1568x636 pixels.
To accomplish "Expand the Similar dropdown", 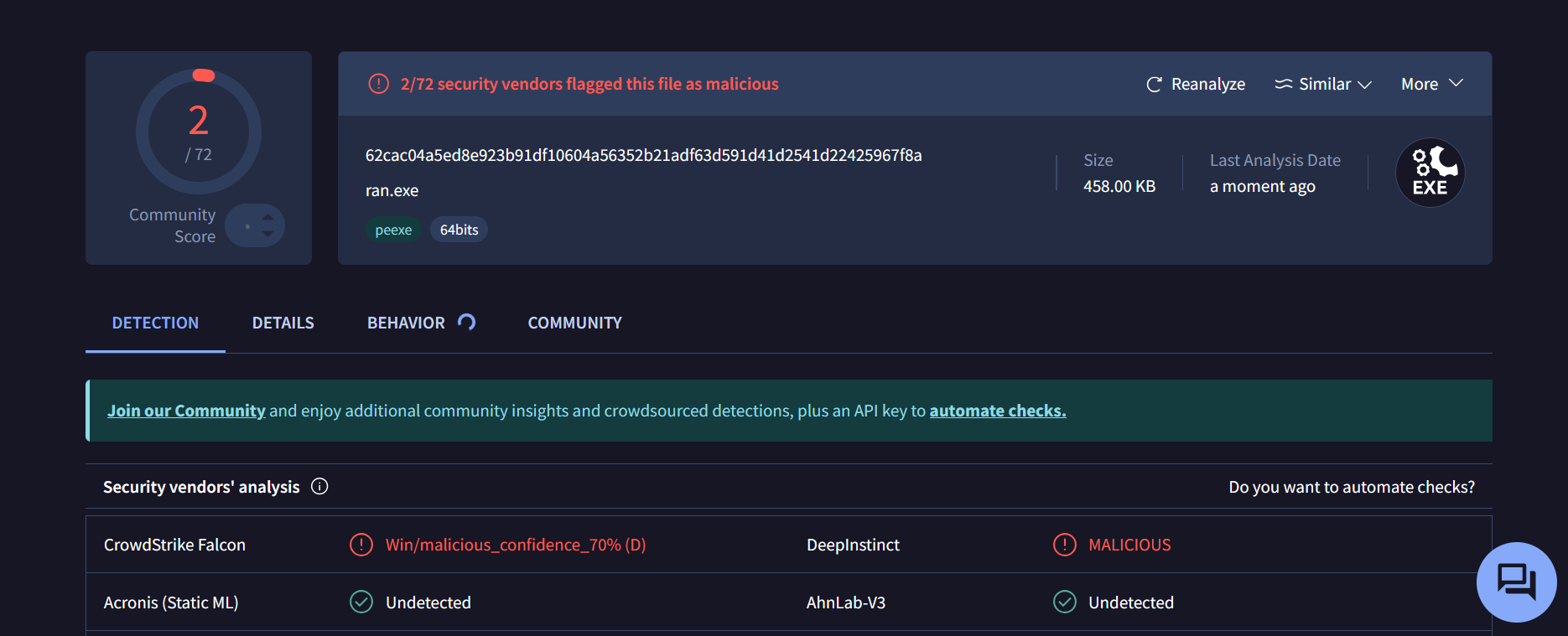I will [x=1323, y=85].
